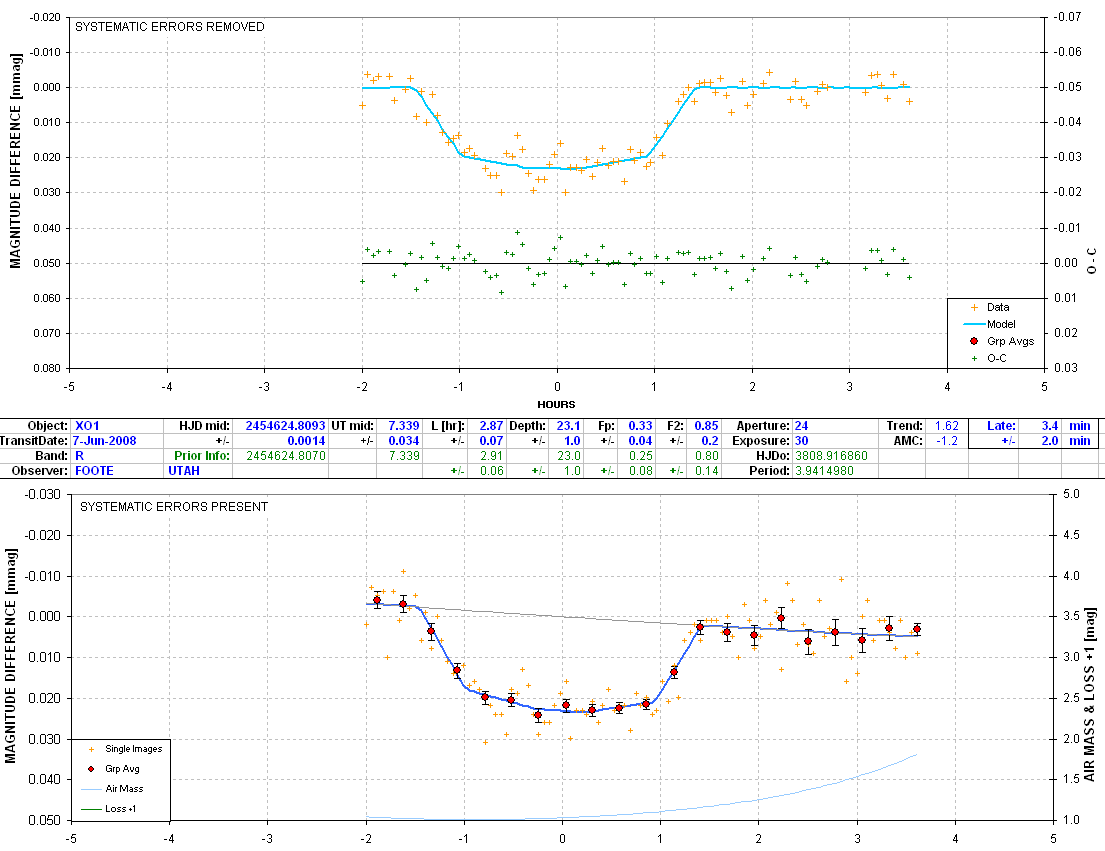Viewport: 1105px width, 851px height.
Task: Click the 'HOURS' axis title
Action: [x=556, y=404]
